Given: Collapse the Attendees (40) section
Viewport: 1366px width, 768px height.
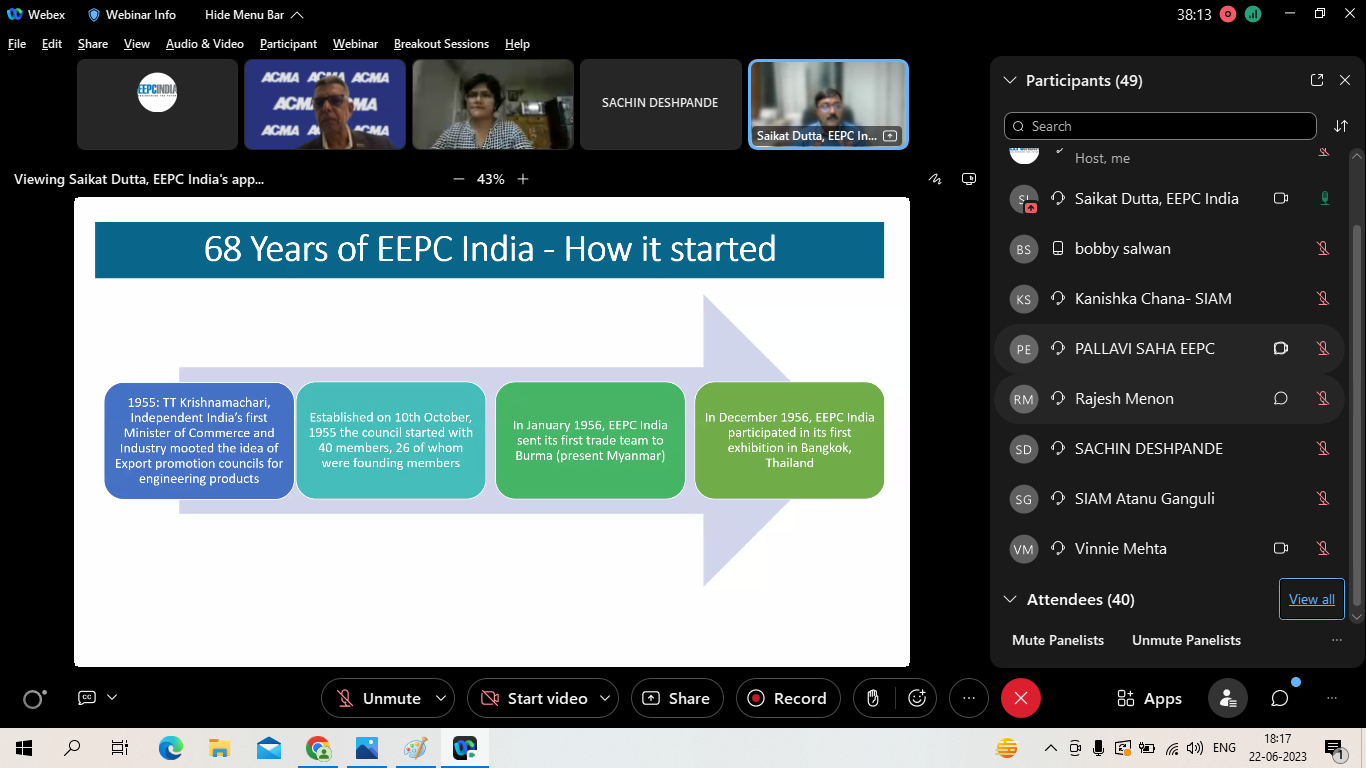Looking at the screenshot, I should pyautogui.click(x=1009, y=599).
